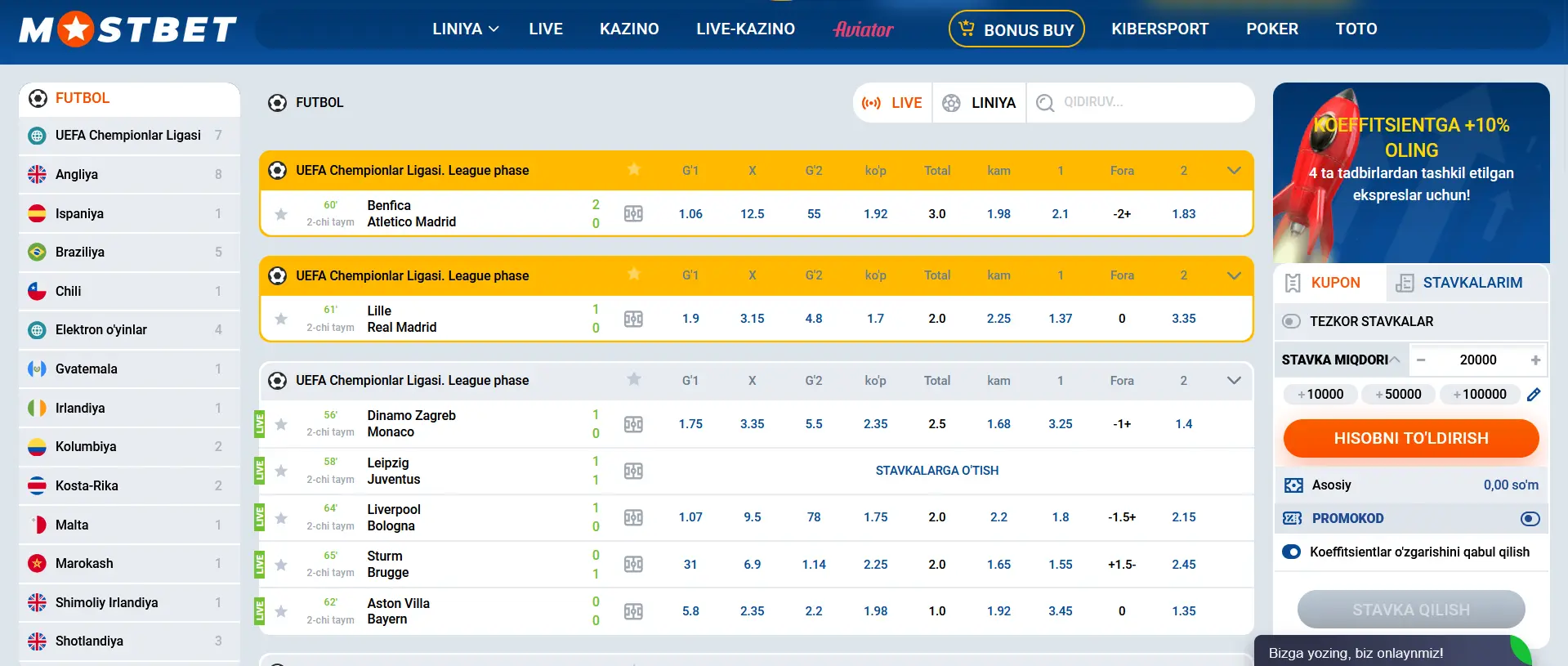Favorite the Dinamo Zagreb vs Monaco match
Screen dimensions: 1568x666
point(281,424)
